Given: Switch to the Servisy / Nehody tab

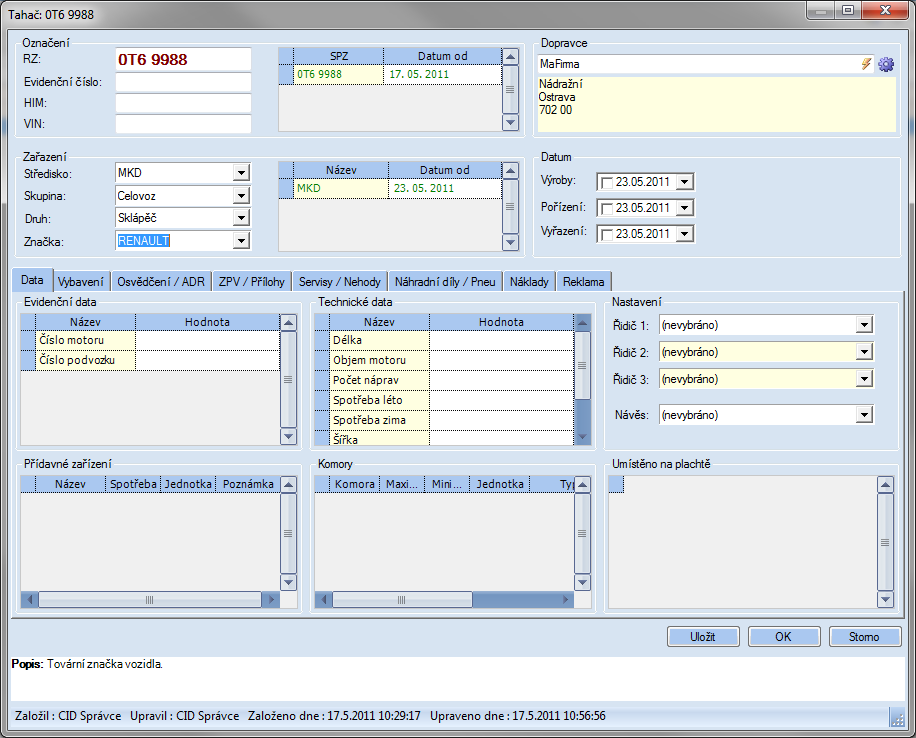Looking at the screenshot, I should point(339,282).
